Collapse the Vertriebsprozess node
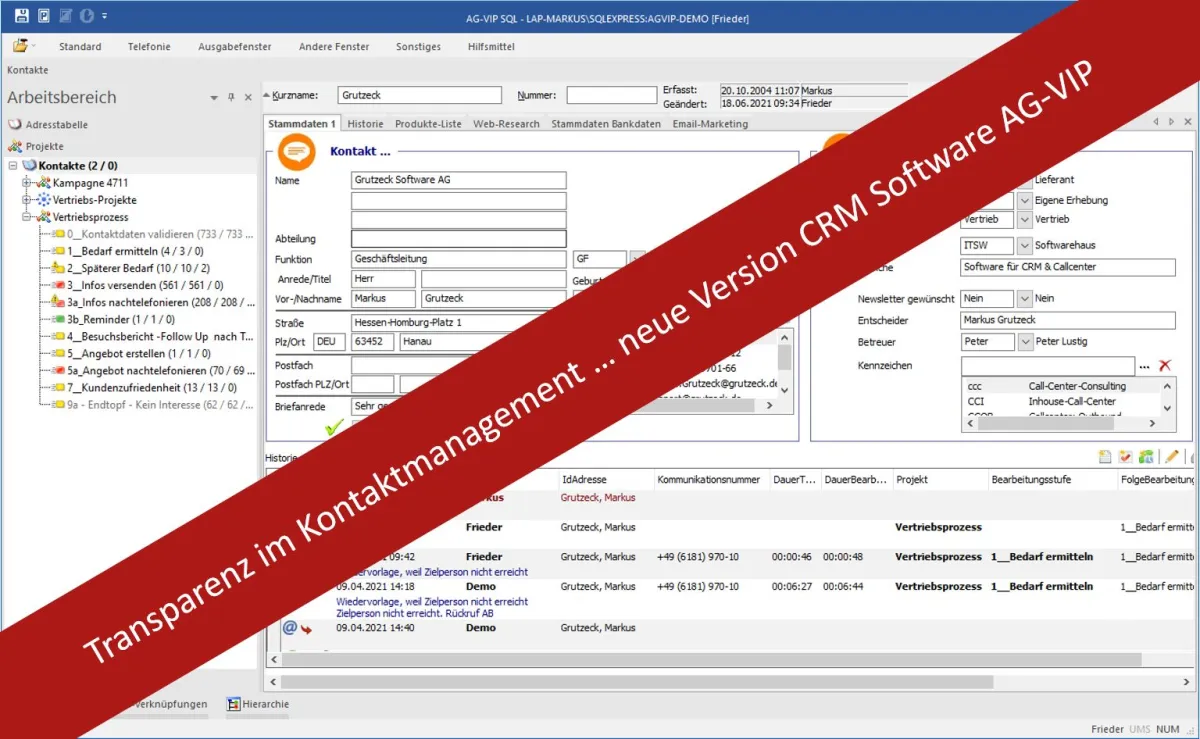The height and width of the screenshot is (739, 1200). pyautogui.click(x=27, y=217)
